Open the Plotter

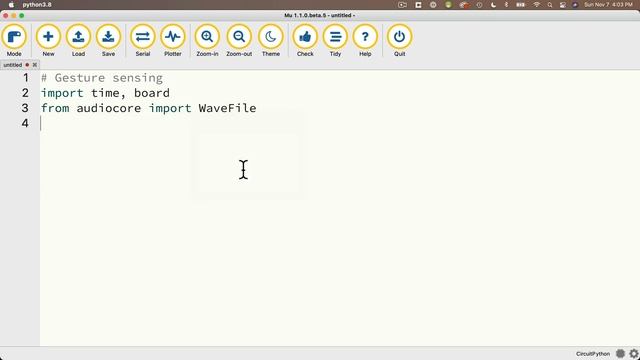click(x=173, y=40)
